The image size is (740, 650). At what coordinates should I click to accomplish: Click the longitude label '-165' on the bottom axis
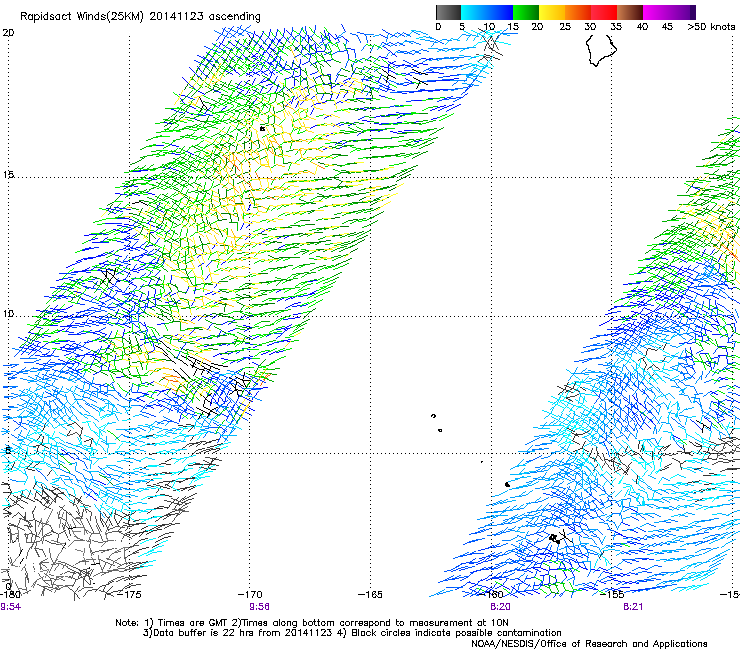coord(370,594)
